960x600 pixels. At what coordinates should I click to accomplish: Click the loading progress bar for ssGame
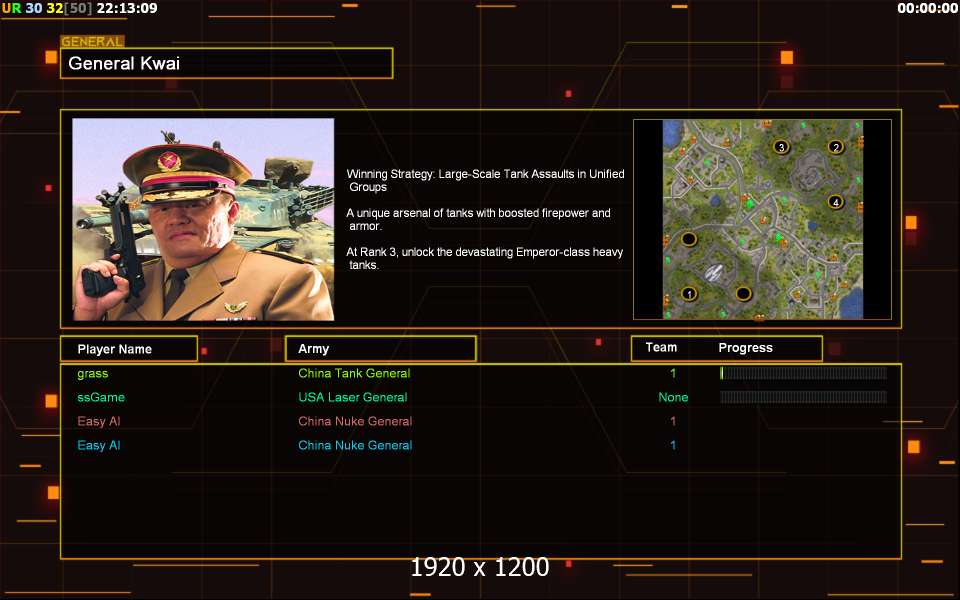803,397
